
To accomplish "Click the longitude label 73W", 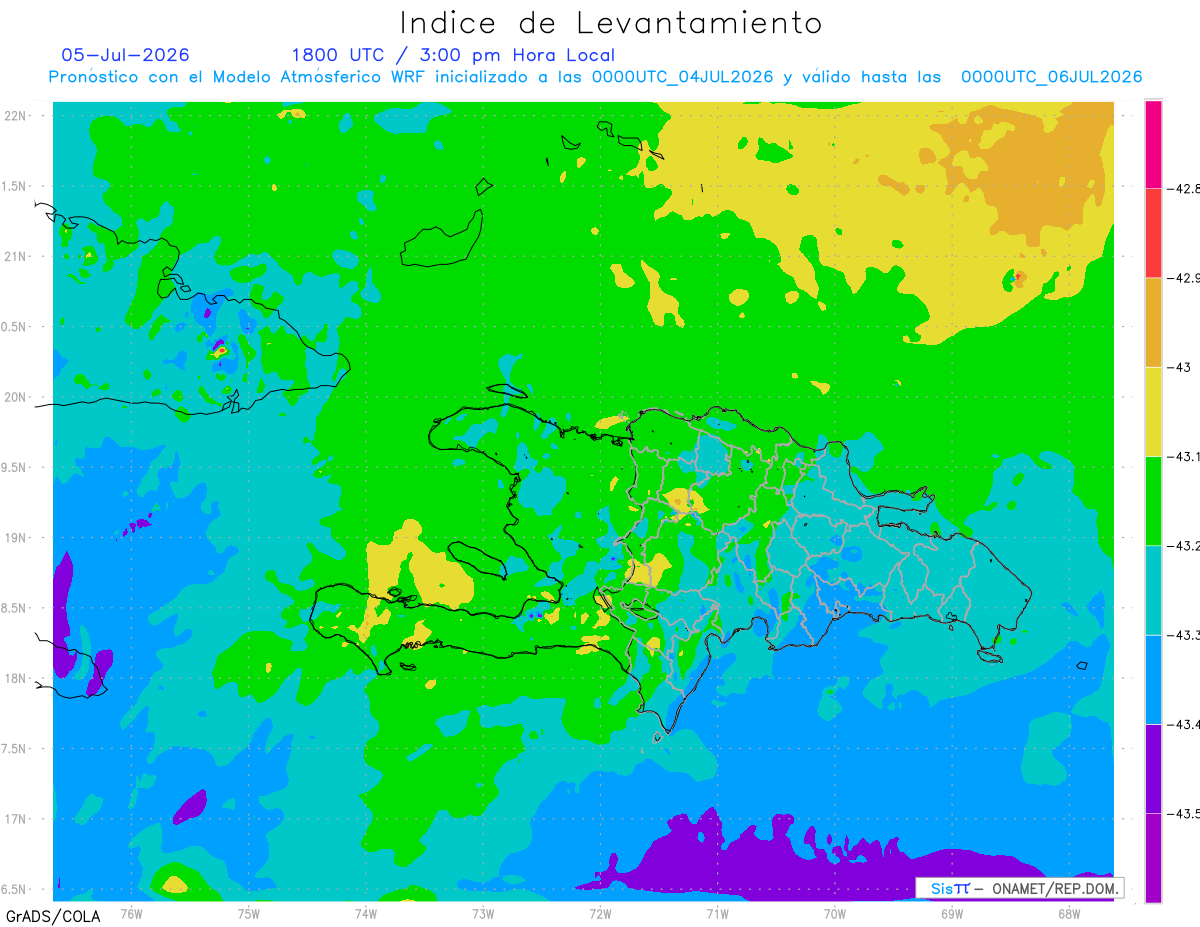I will 483,912.
